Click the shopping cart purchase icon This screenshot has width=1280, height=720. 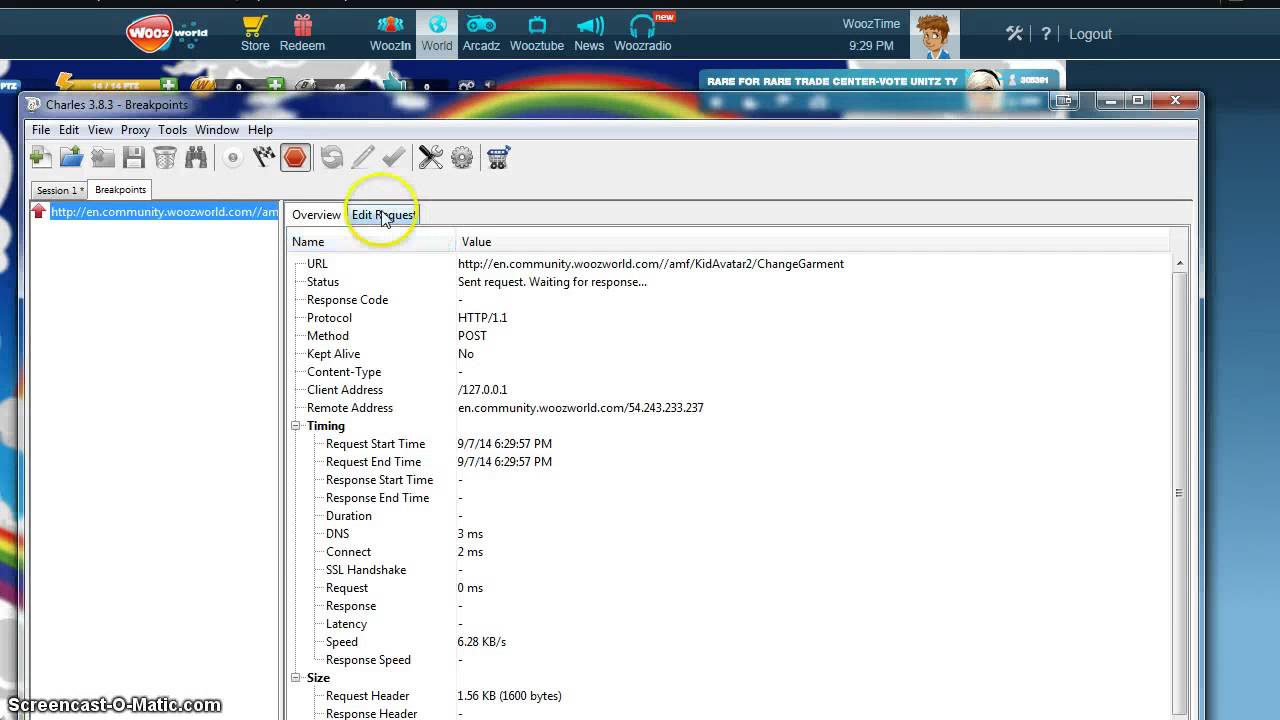click(498, 157)
